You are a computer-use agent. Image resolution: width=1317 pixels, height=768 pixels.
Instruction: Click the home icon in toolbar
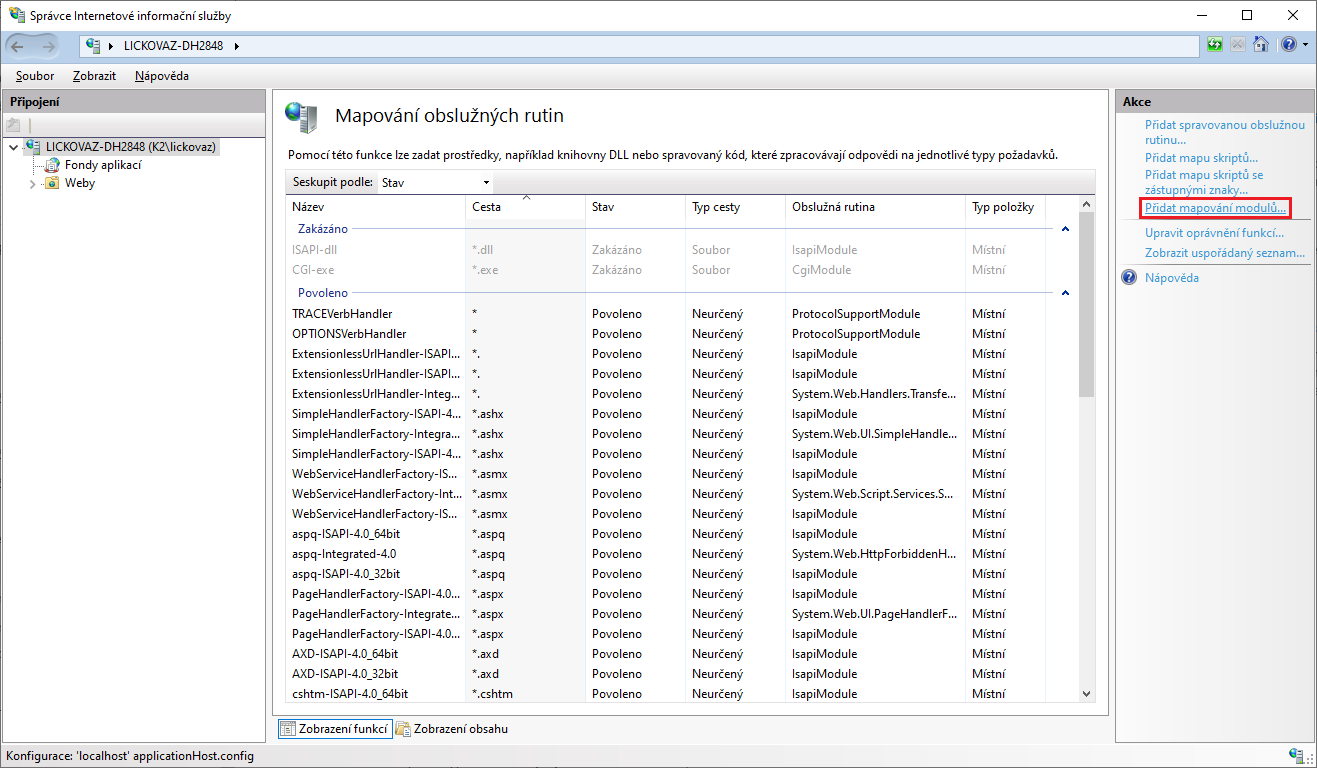pyautogui.click(x=1261, y=45)
